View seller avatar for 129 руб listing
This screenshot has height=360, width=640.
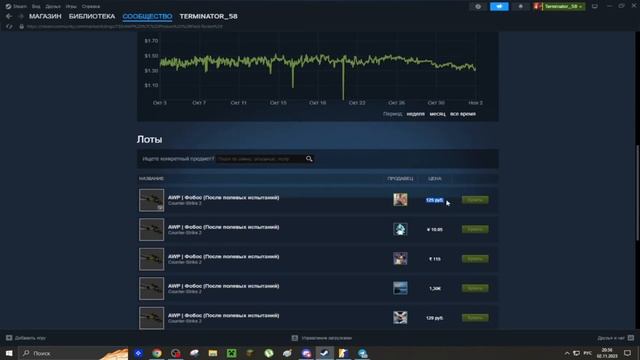pos(400,317)
